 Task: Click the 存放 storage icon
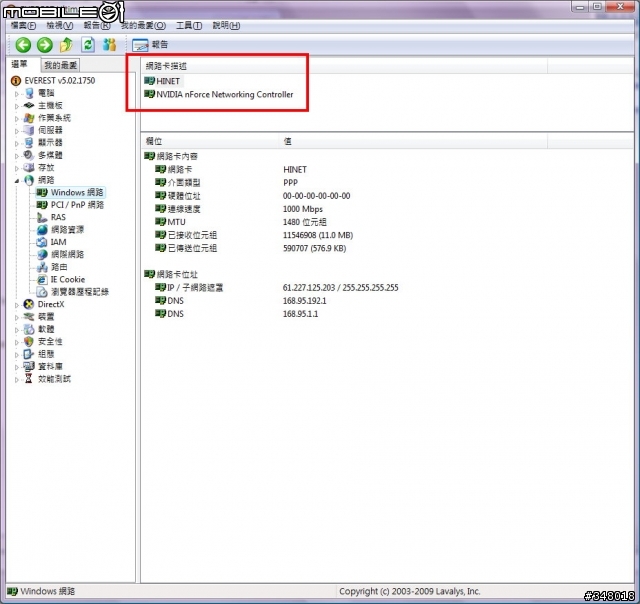pos(29,167)
